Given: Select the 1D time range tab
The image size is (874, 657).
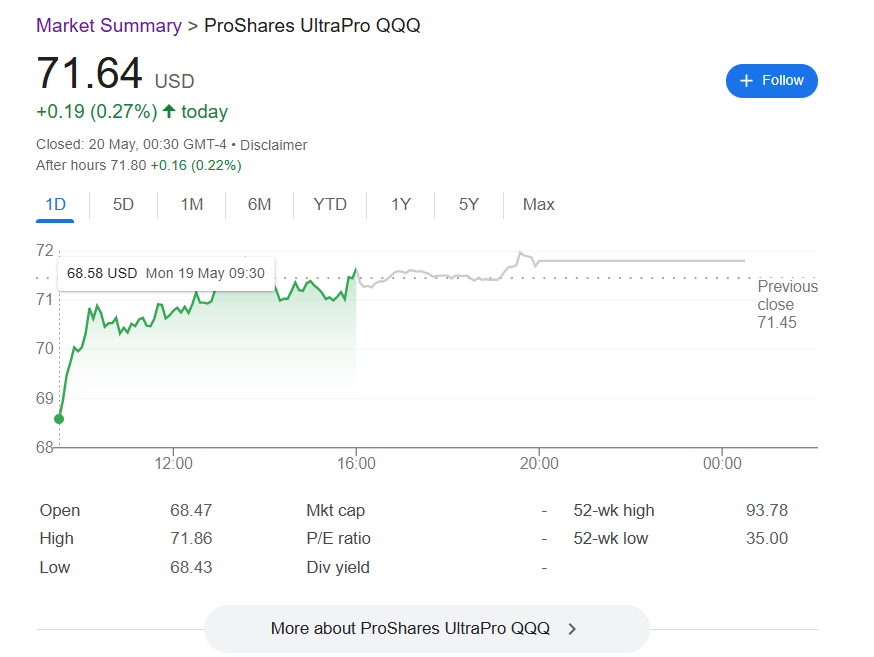Looking at the screenshot, I should 55,205.
